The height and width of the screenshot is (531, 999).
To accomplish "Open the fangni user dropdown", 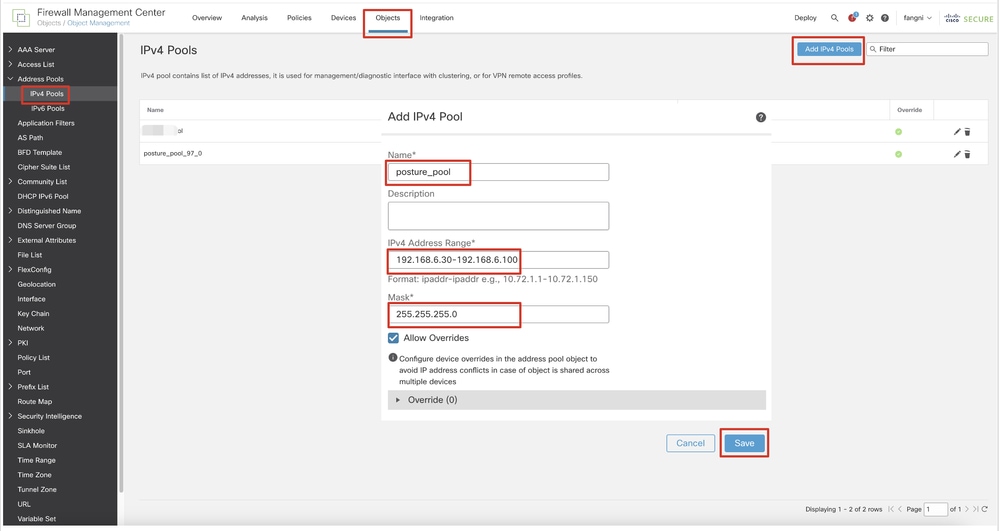I will coord(917,18).
